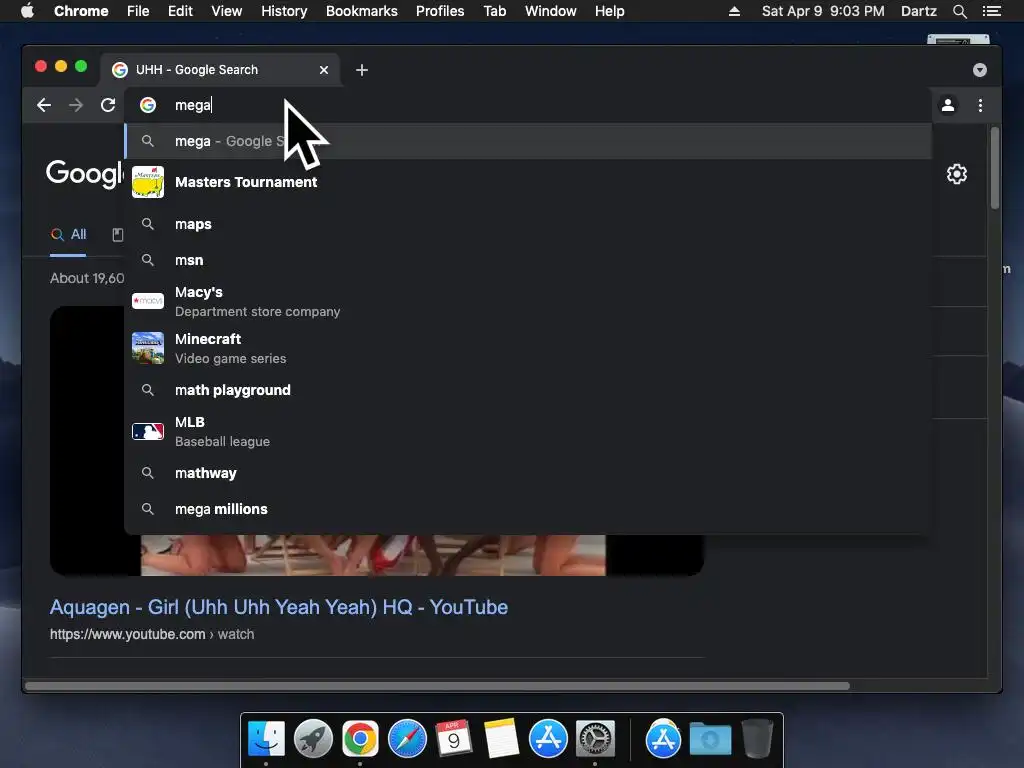Select the mathway suggestion
Screen dimensions: 1024x768
[x=528, y=473]
